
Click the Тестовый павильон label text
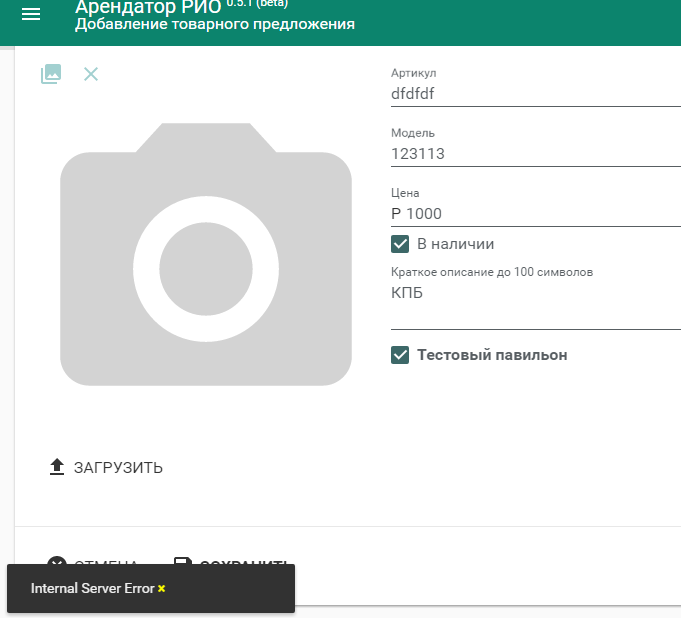(492, 355)
